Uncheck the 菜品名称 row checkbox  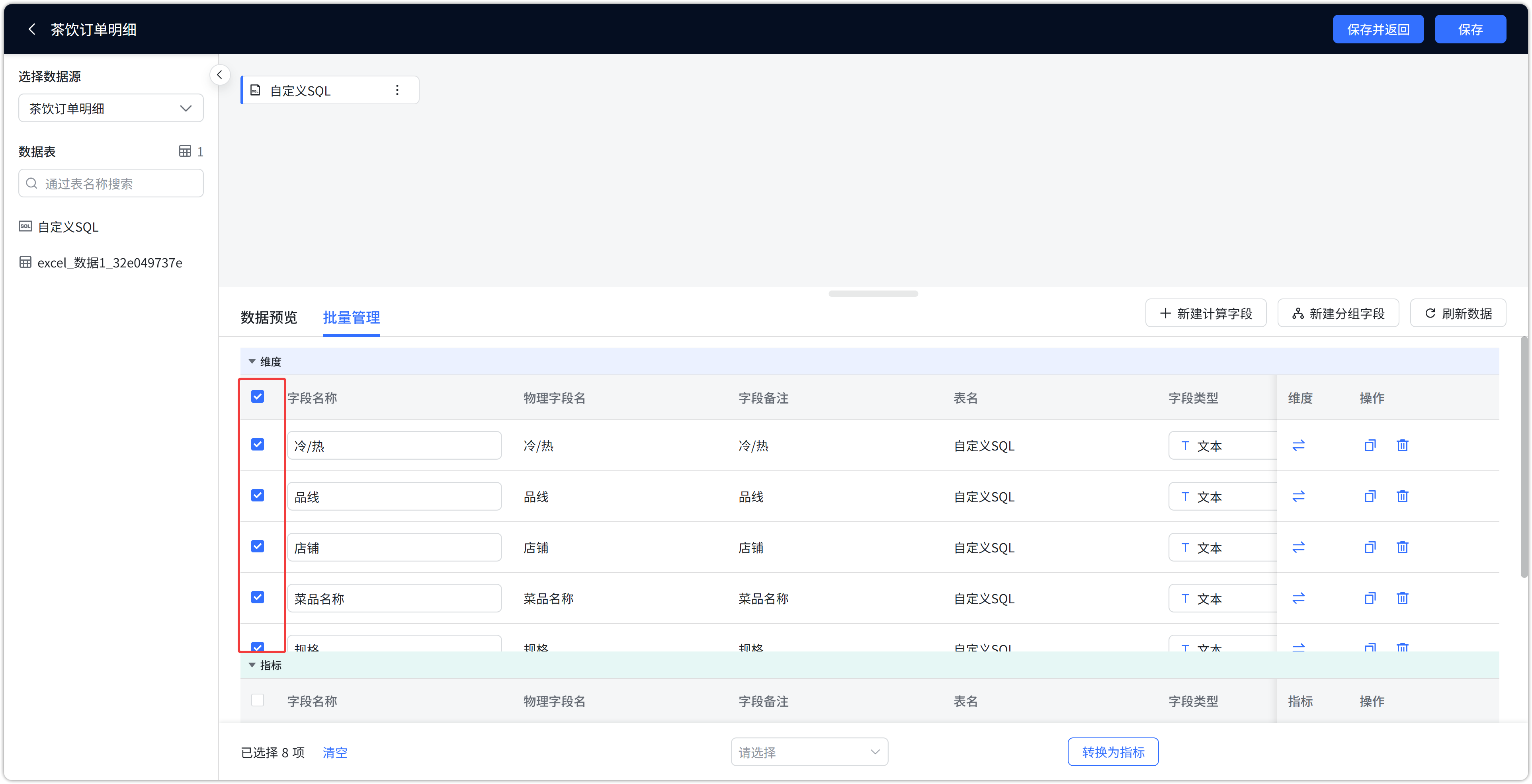(258, 597)
